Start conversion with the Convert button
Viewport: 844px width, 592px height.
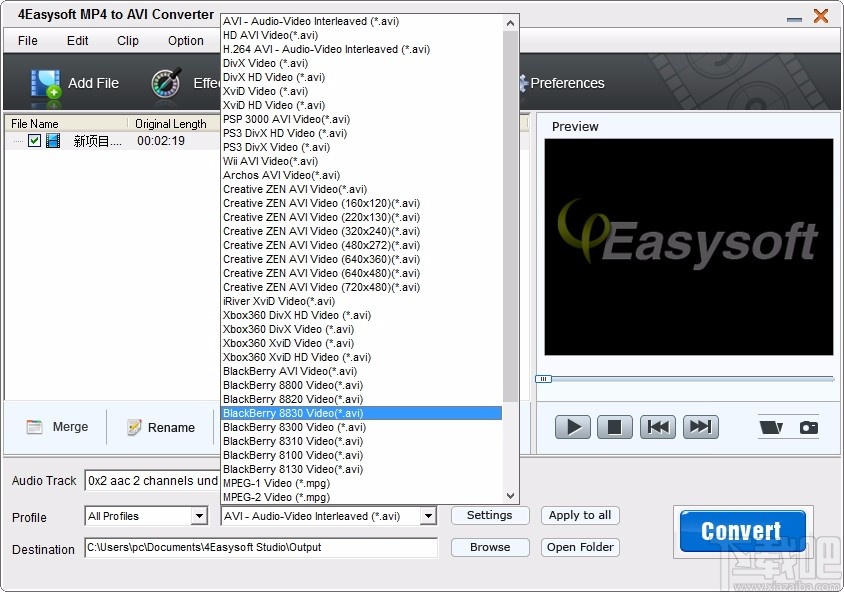[741, 531]
